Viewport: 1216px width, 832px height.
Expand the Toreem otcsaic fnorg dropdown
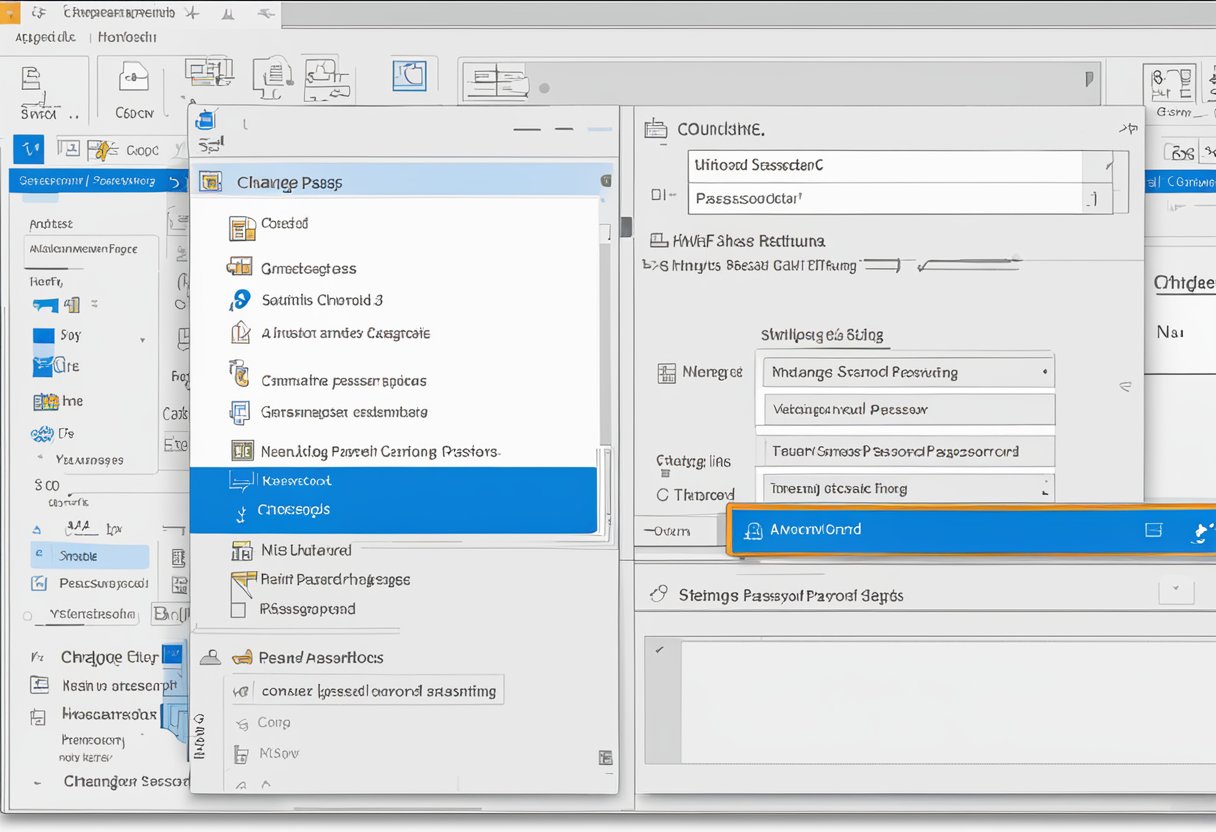tap(1046, 488)
